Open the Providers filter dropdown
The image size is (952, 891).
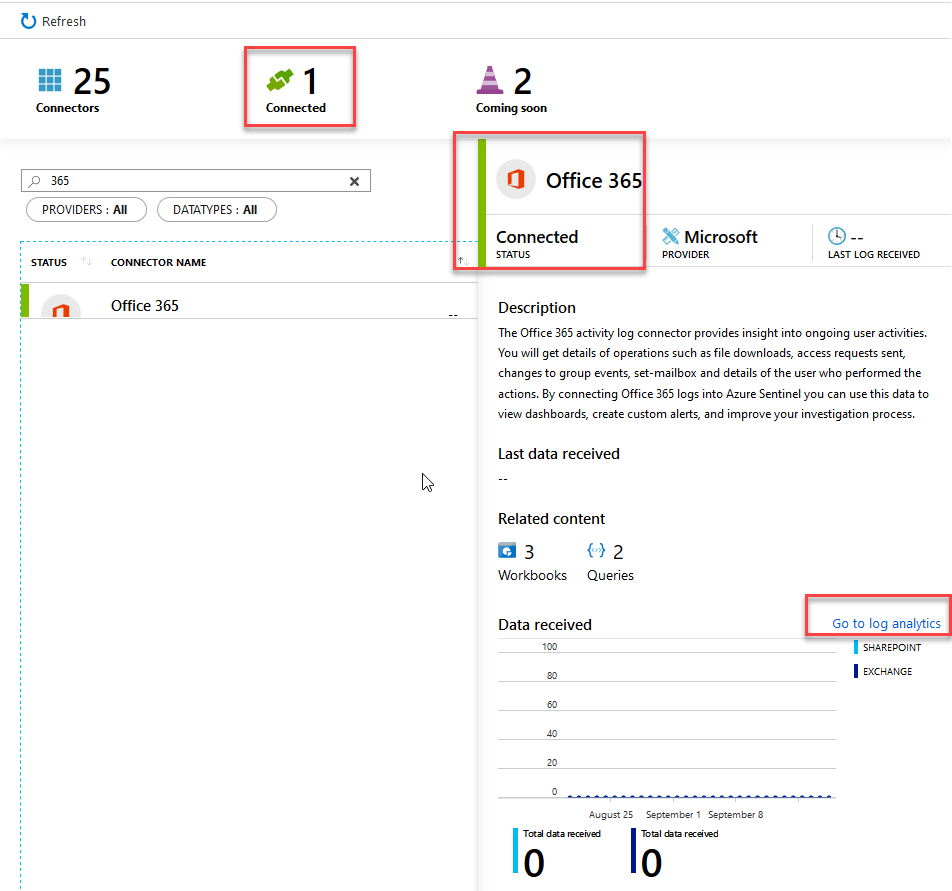(86, 210)
